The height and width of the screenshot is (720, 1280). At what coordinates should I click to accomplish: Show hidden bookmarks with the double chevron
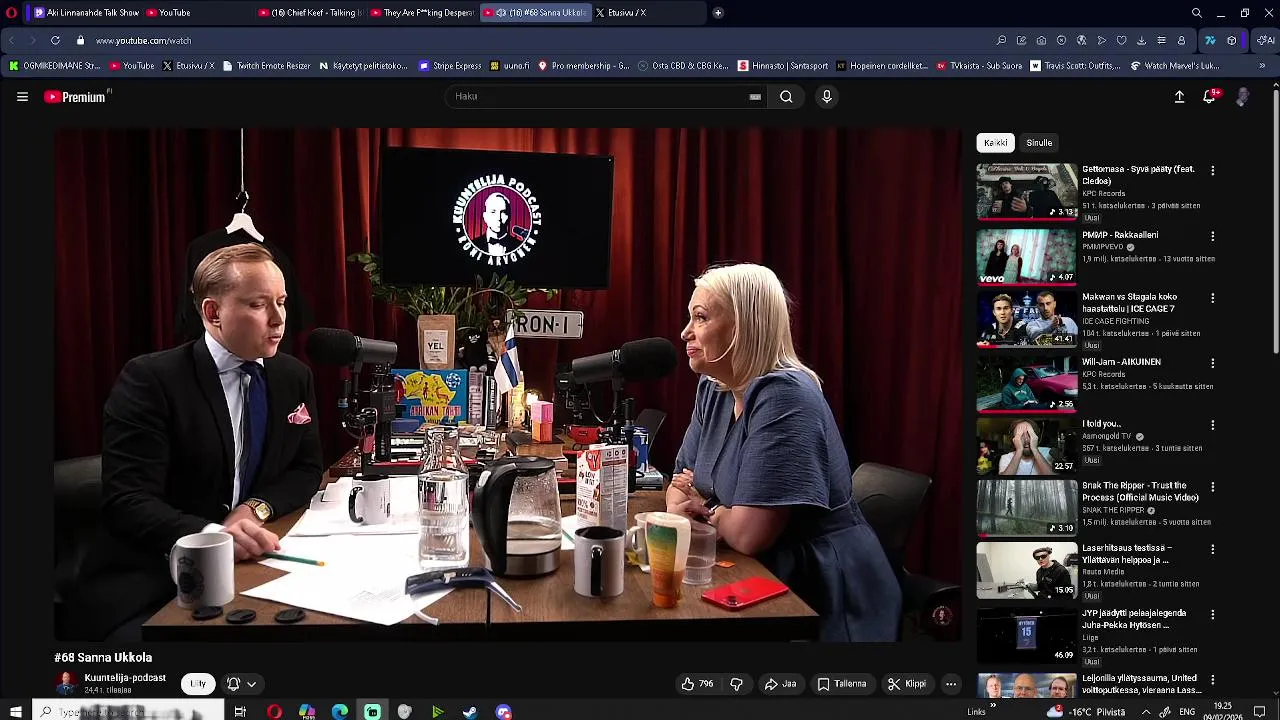click(x=1262, y=66)
